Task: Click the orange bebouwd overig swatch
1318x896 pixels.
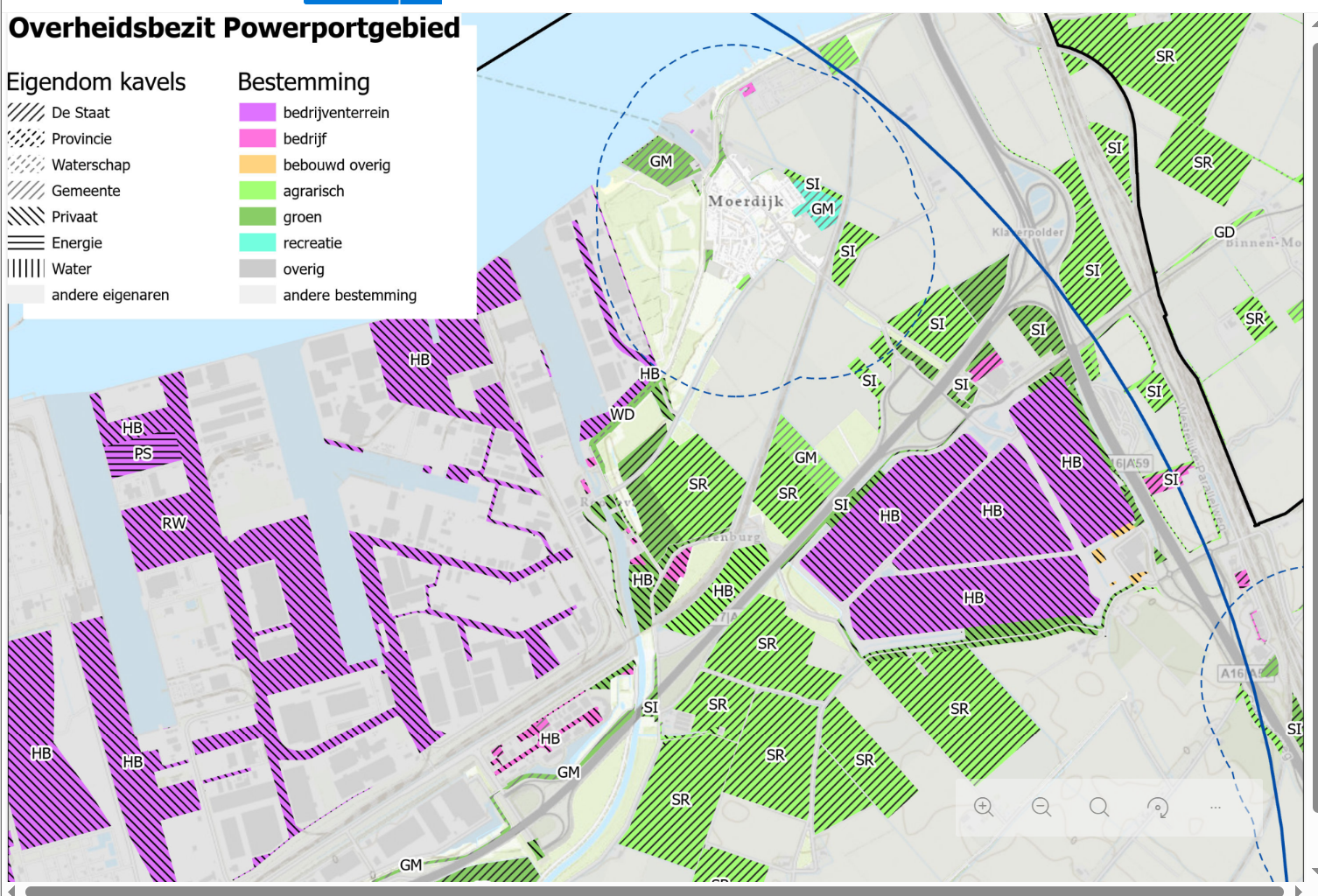Action: [x=257, y=165]
